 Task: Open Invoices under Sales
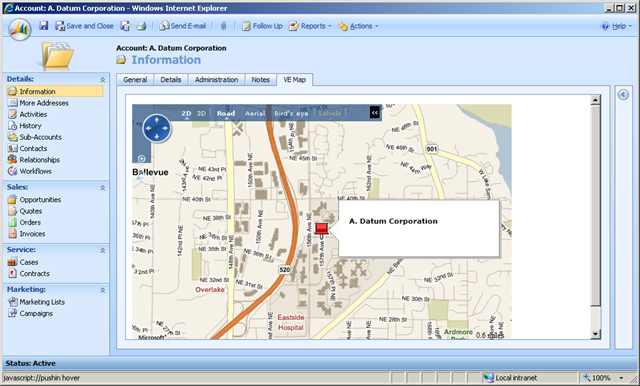(27, 234)
